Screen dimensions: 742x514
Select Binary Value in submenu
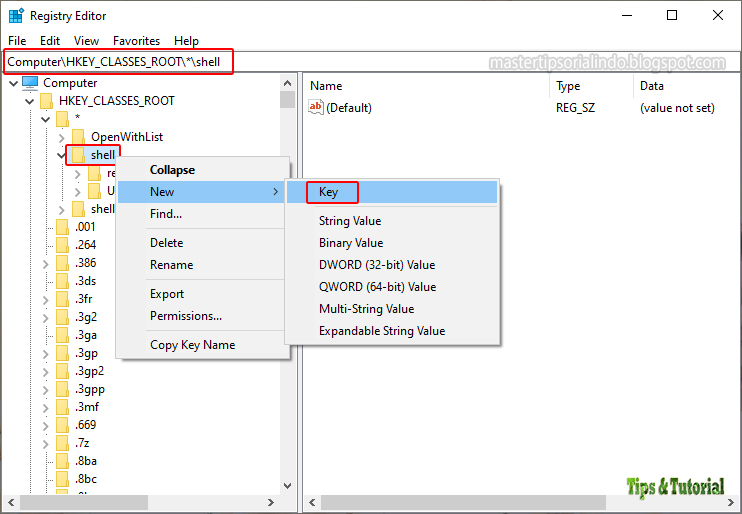tap(392, 243)
